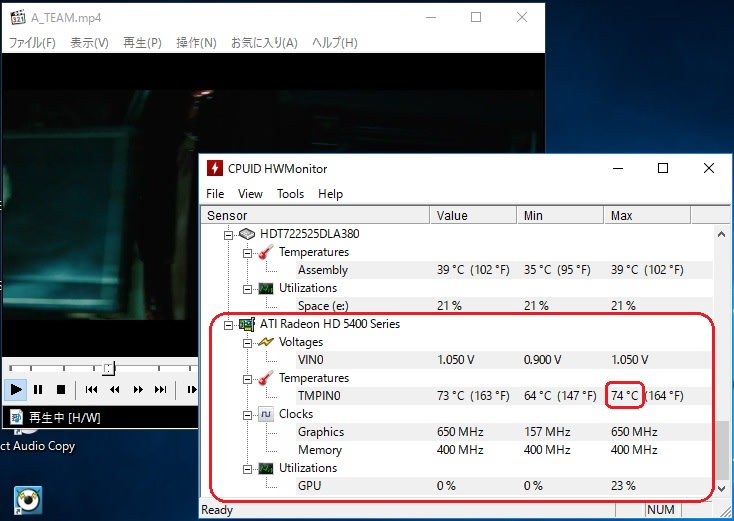Screen dimensions: 734x521
Task: Open ファイル(F) menu in media player
Action: (x=32, y=43)
